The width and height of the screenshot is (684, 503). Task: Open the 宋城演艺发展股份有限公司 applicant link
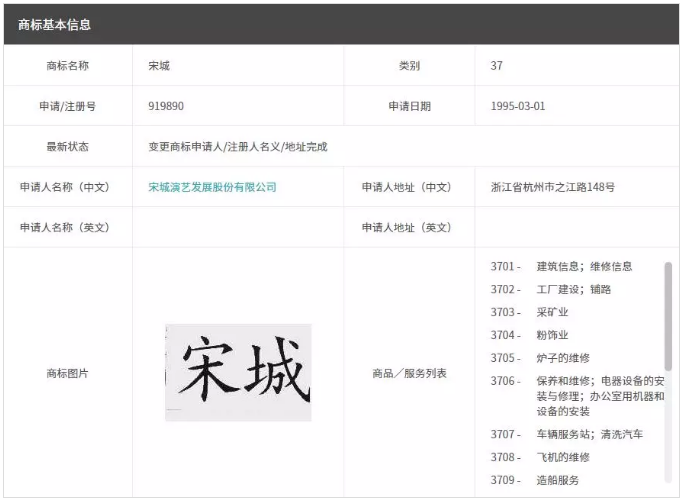212,187
